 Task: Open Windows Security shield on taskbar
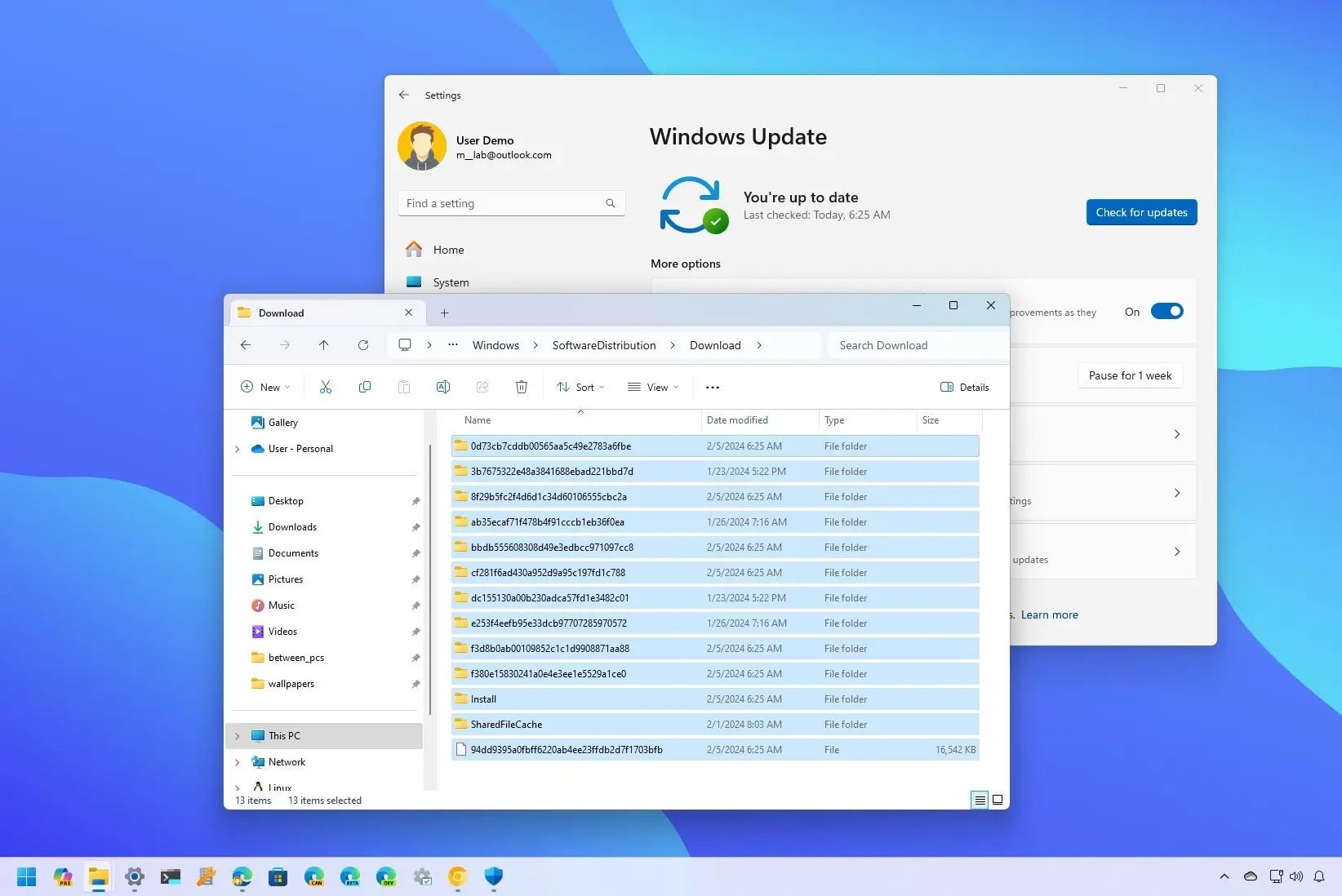coord(494,877)
